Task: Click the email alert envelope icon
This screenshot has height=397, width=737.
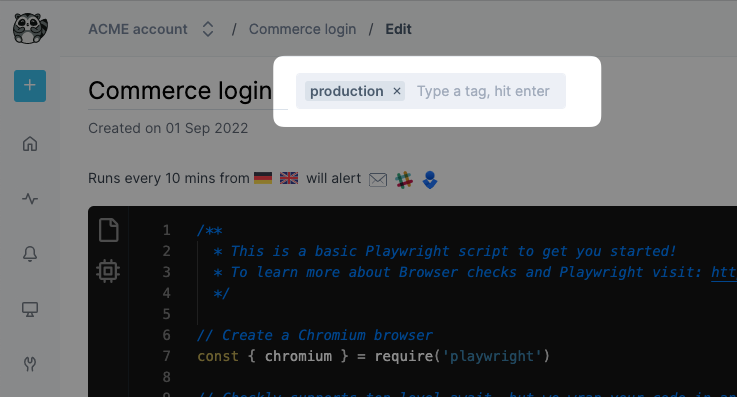Action: tap(378, 179)
